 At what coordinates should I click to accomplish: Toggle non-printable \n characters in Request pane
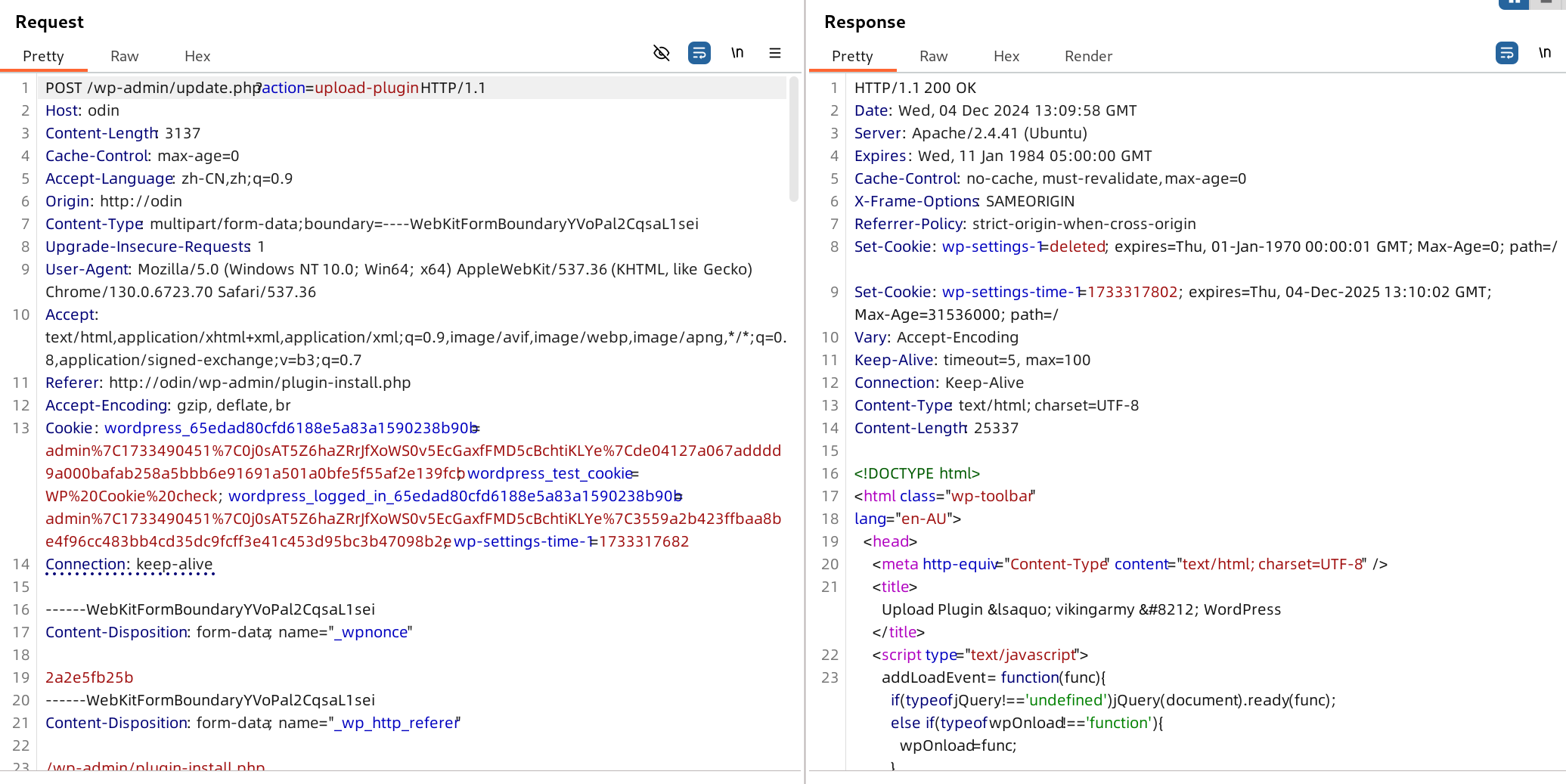tap(737, 53)
